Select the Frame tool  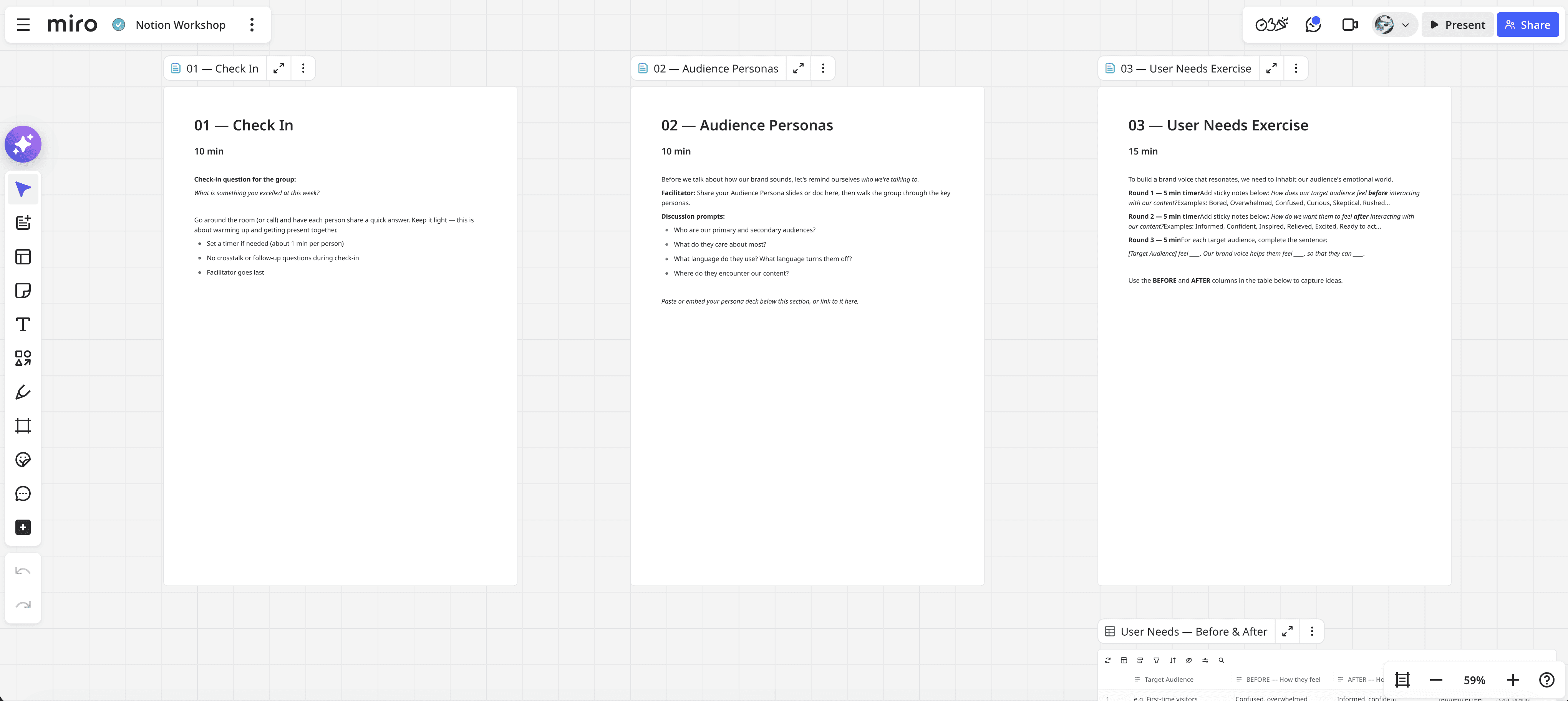click(x=23, y=426)
